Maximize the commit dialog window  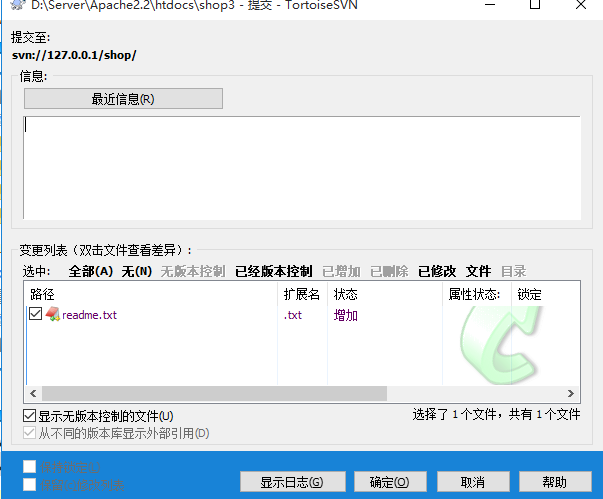(x=535, y=6)
